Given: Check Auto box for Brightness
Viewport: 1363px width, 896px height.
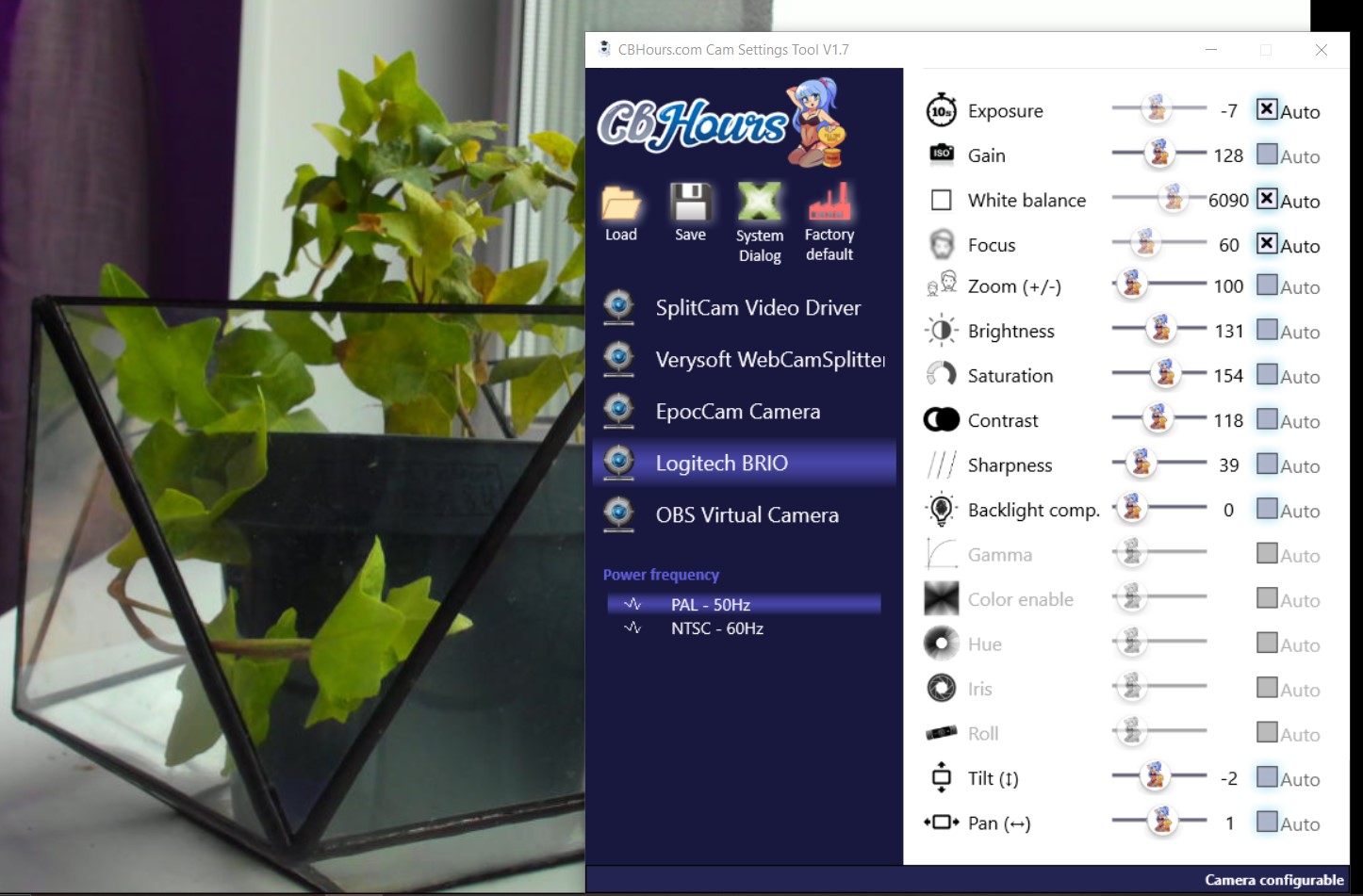Looking at the screenshot, I should (x=1267, y=330).
